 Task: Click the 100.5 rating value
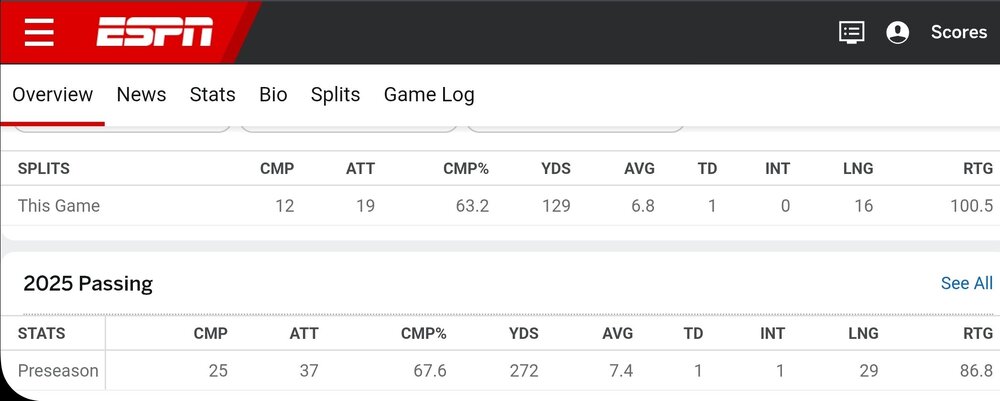pyautogui.click(x=972, y=206)
